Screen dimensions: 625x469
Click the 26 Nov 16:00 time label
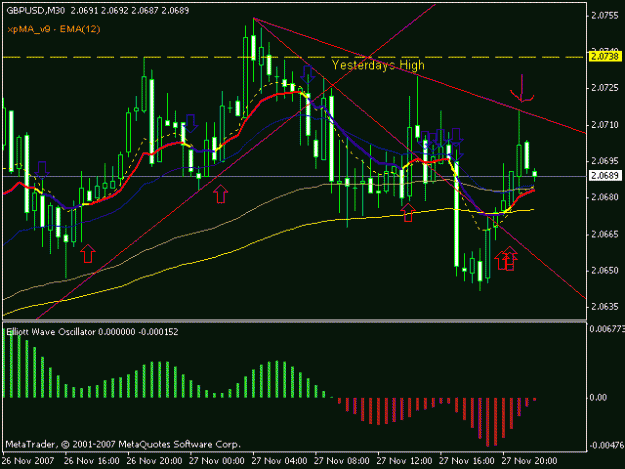click(x=92, y=461)
